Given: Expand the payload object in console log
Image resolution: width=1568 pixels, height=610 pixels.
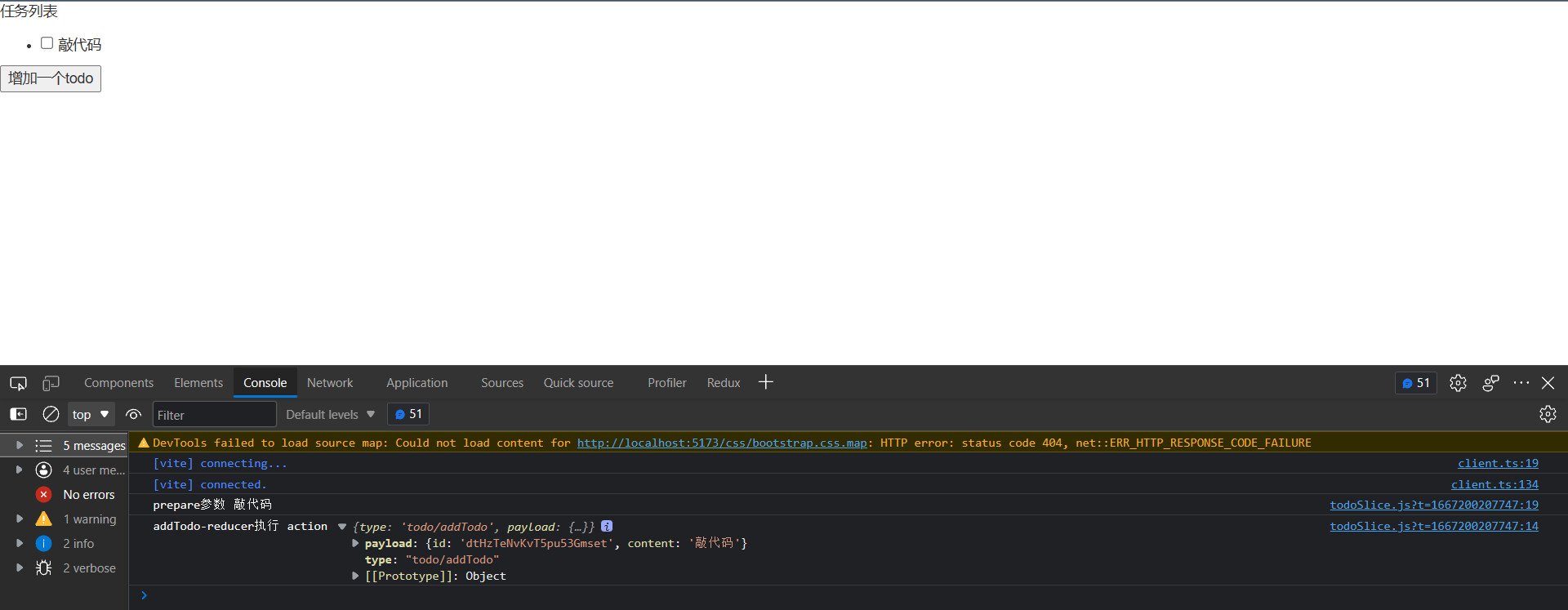Looking at the screenshot, I should pos(355,543).
